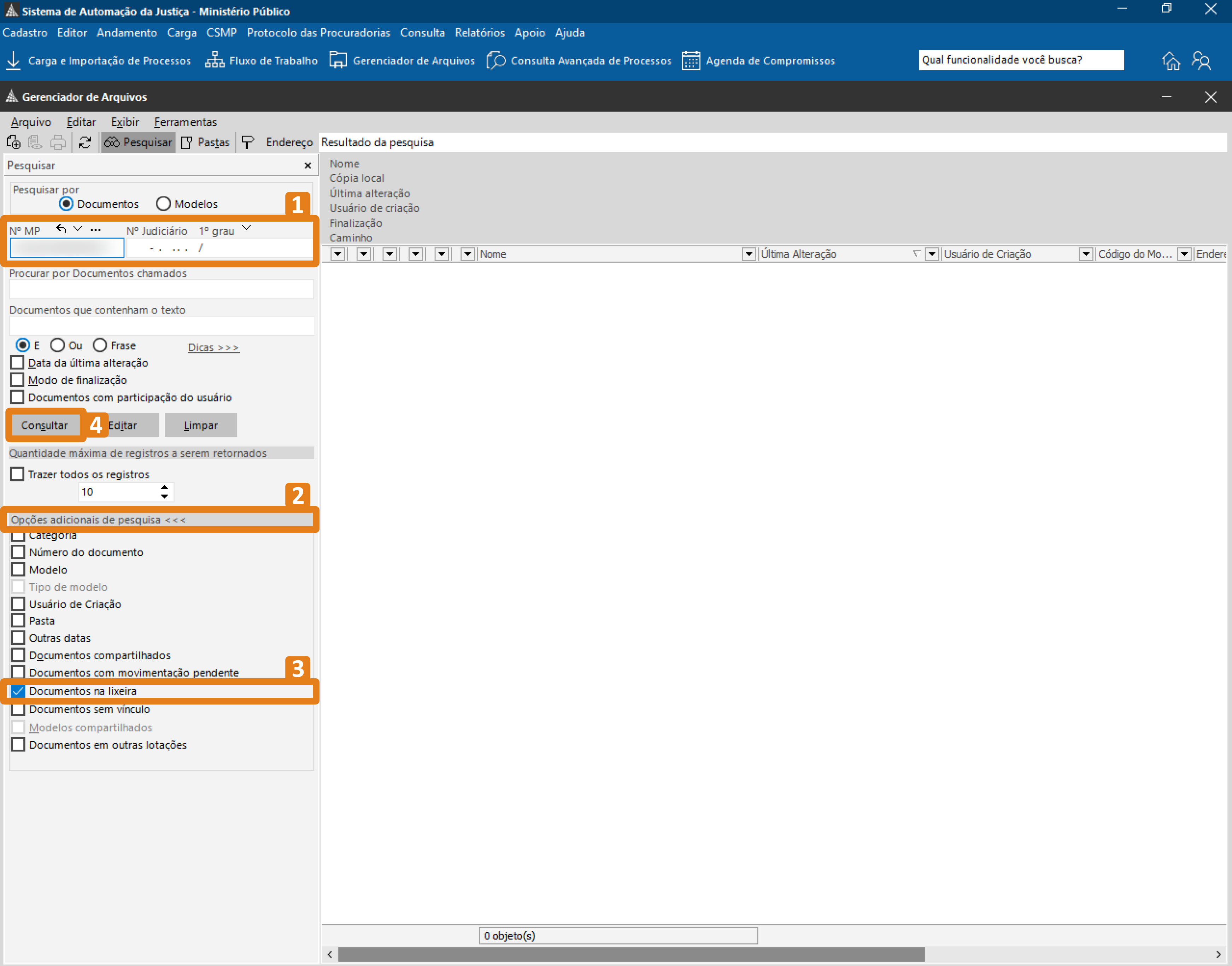The image size is (1232, 966).
Task: Collapse Opções adicionais de pesquisa
Action: pos(98,519)
